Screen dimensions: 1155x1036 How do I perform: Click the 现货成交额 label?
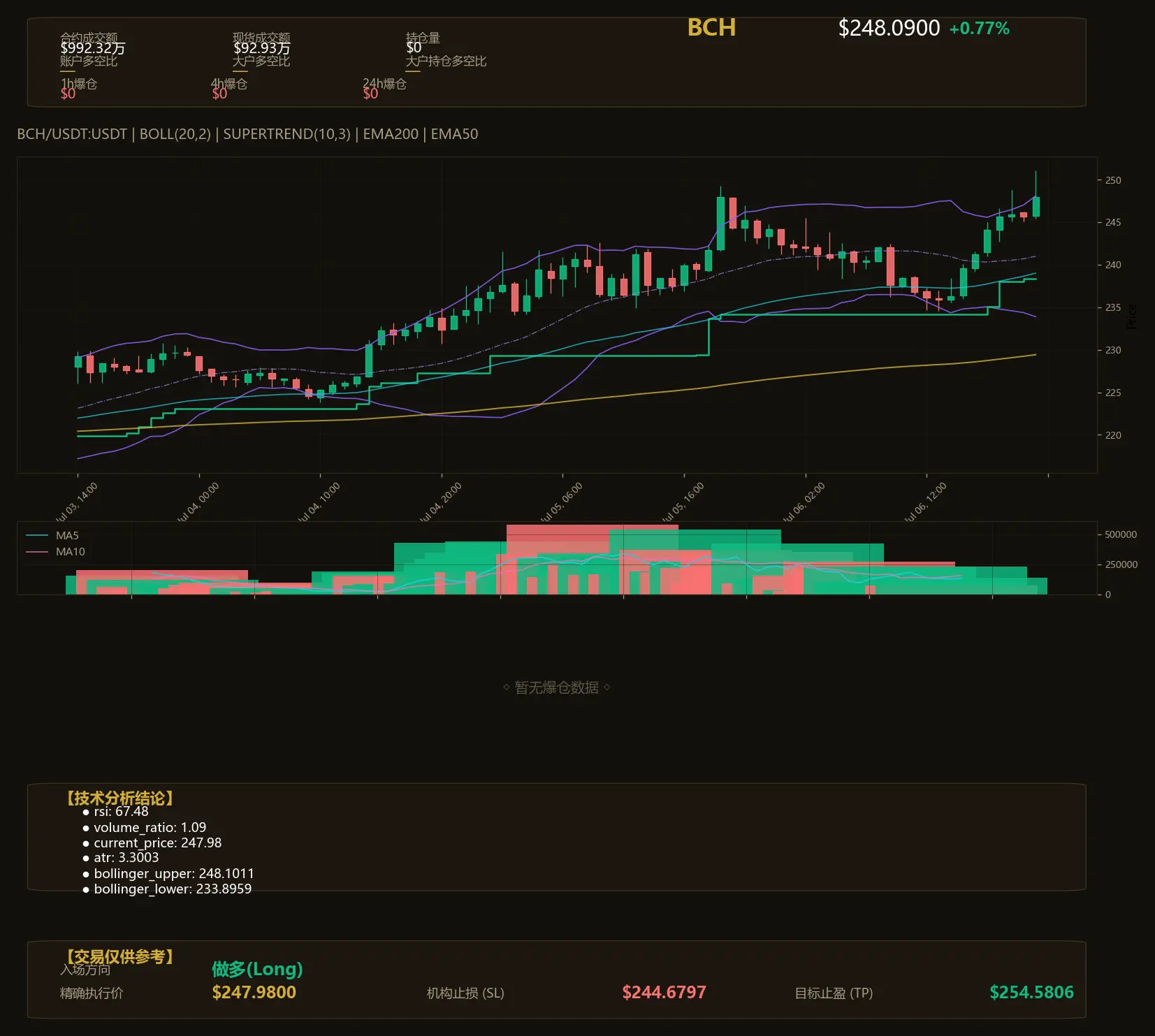tap(261, 37)
